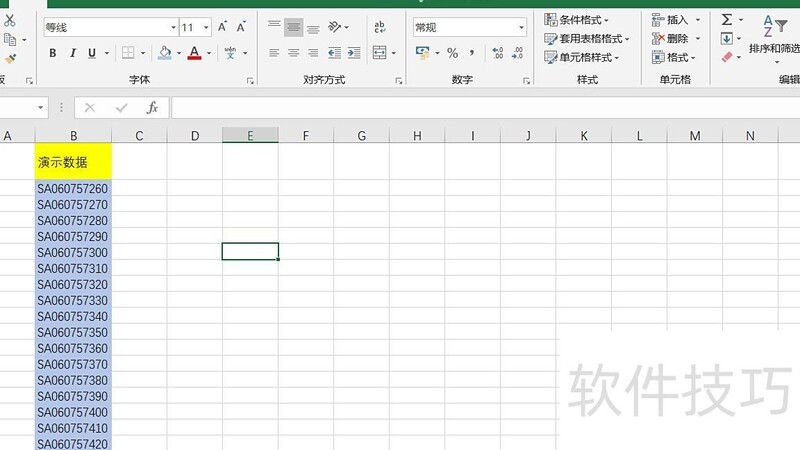Viewport: 800px width, 450px height.
Task: Click the AutoSum sigma icon
Action: tap(727, 20)
